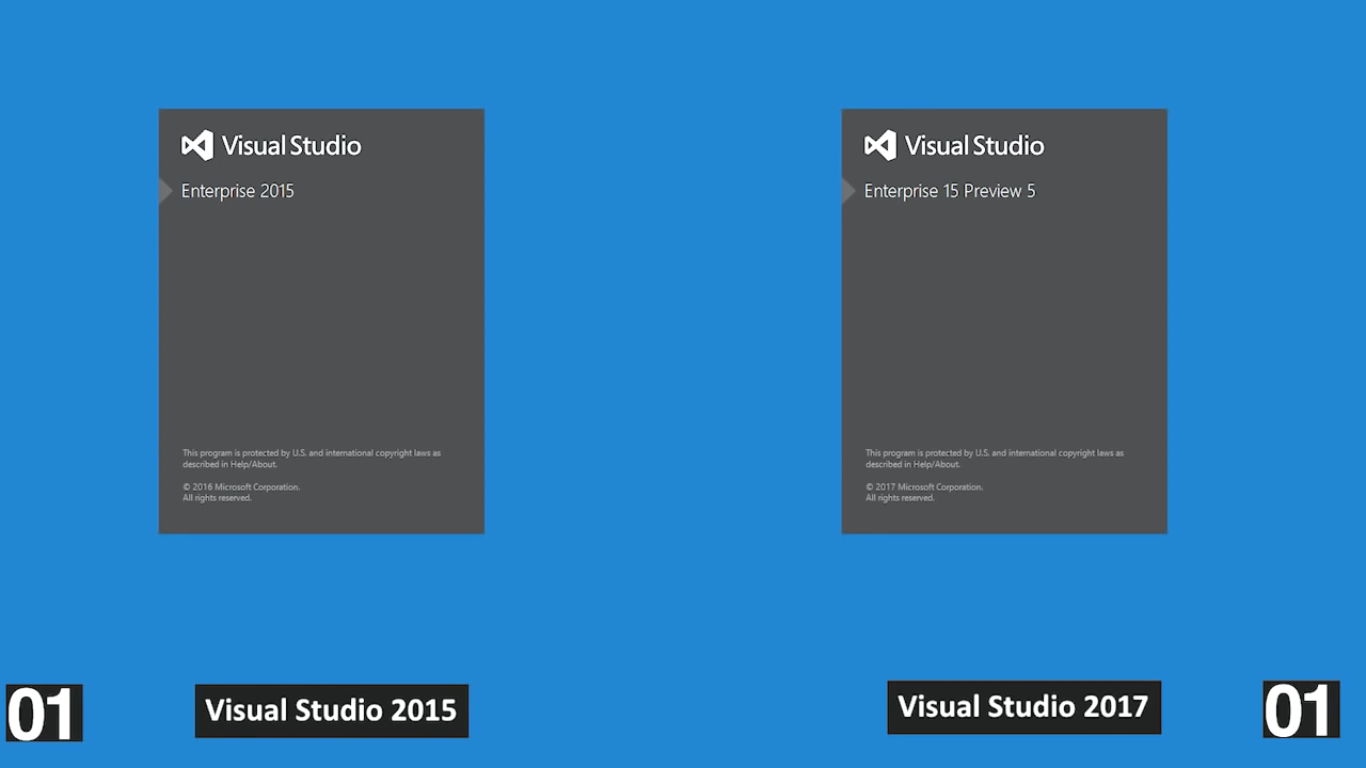The image size is (1366, 768).
Task: Click copyright laws notice on 2015 splash
Action: tap(311, 458)
